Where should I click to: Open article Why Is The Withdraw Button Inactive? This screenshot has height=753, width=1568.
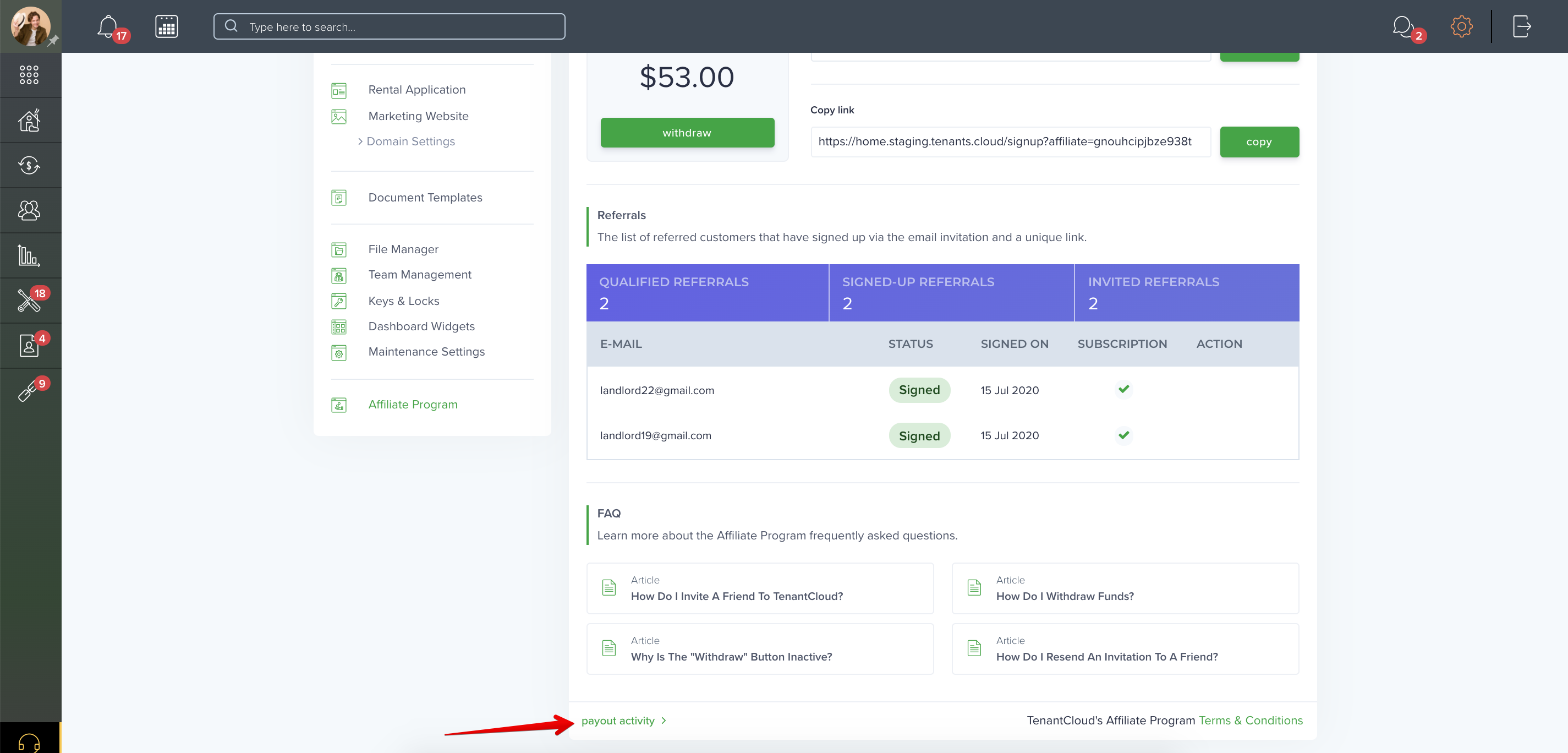tap(760, 649)
